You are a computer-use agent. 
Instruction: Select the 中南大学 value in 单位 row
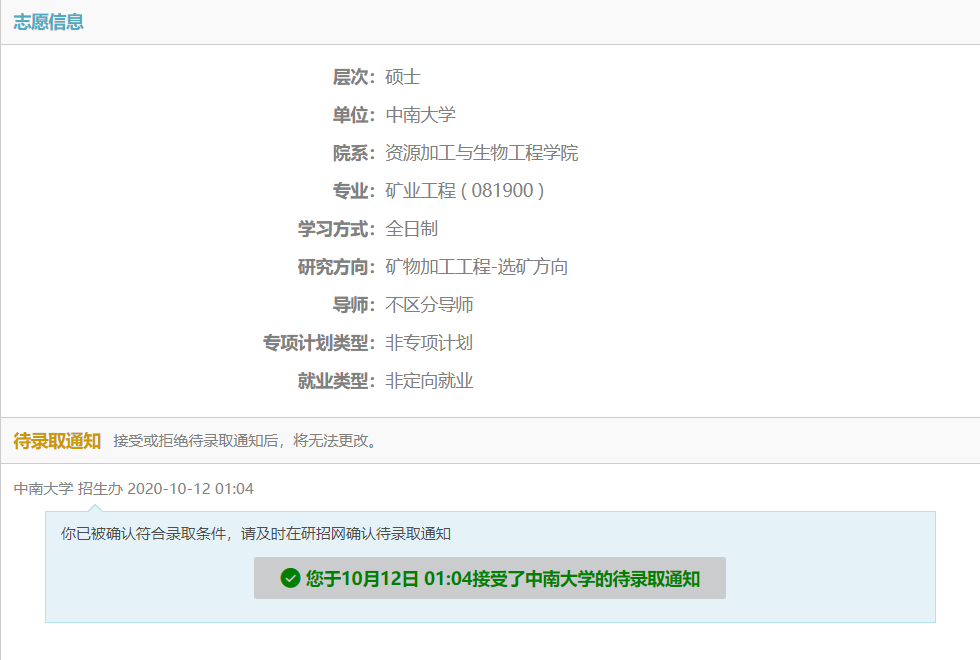pos(420,115)
